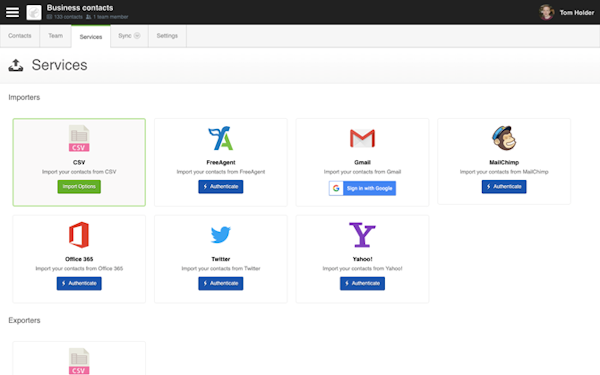The width and height of the screenshot is (600, 375).
Task: Click the Yahoo! Y logo
Action: click(362, 235)
